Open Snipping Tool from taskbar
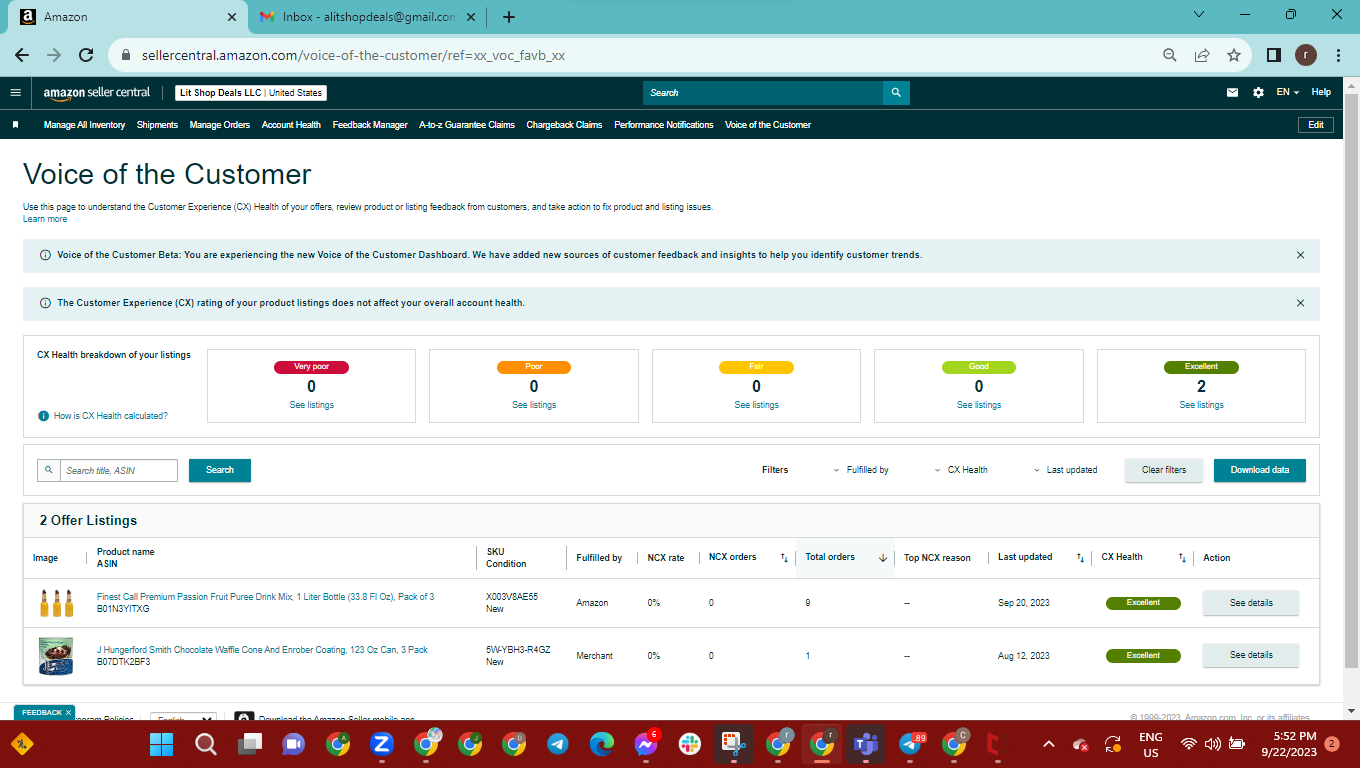The height and width of the screenshot is (768, 1360). click(733, 744)
